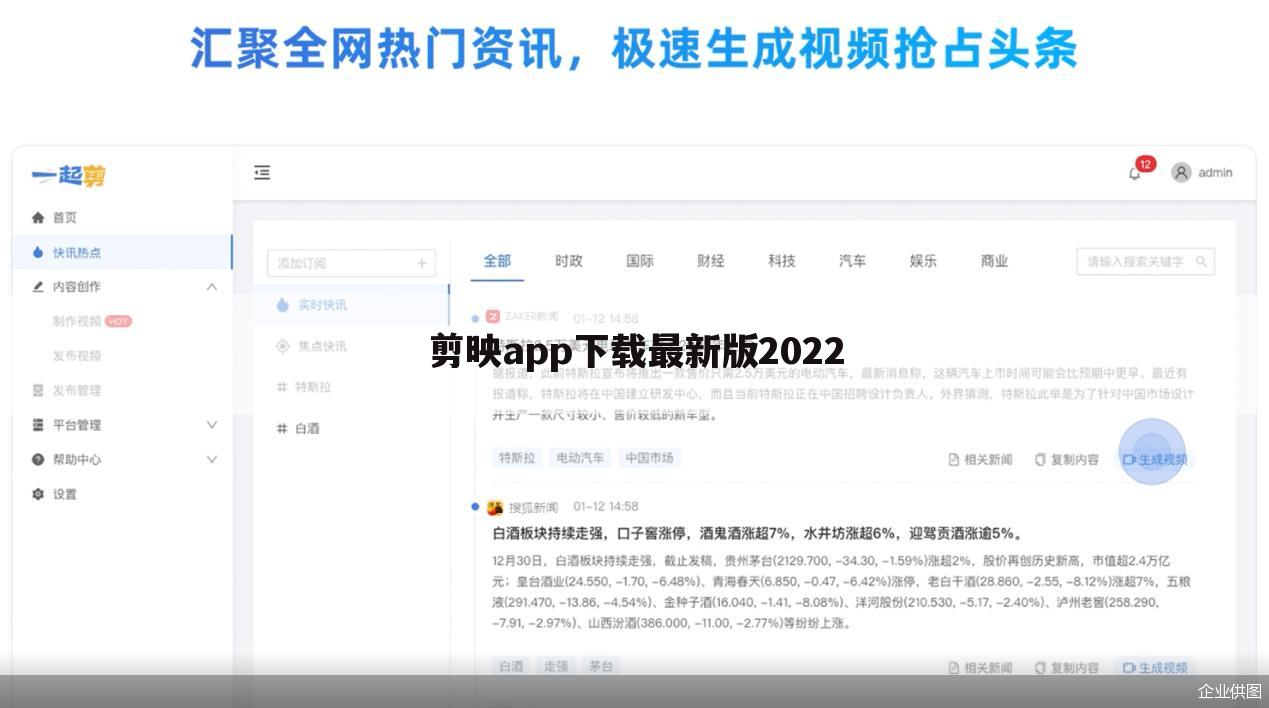Screen dimensions: 1269x708
Task: Click the 一起剪 logo
Action: tap(68, 176)
